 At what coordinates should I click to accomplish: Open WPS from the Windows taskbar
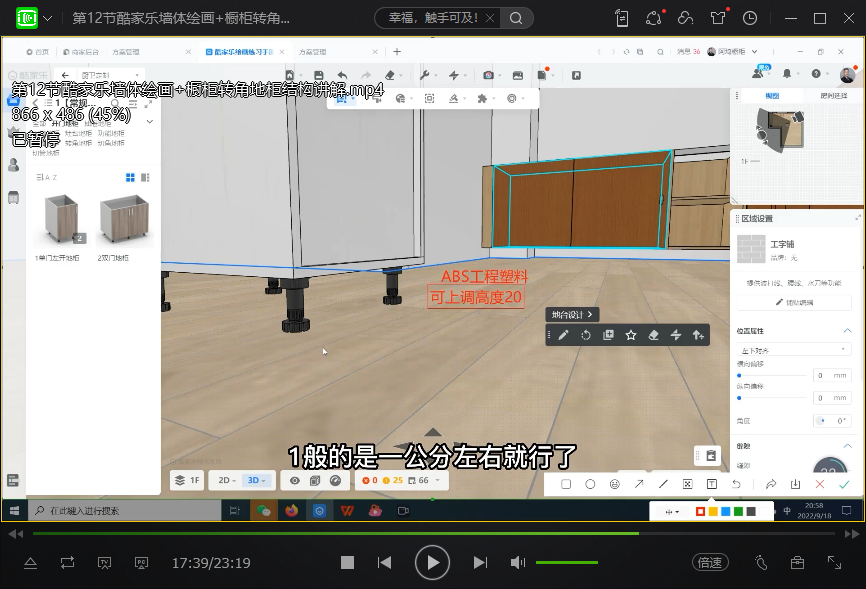click(x=347, y=511)
